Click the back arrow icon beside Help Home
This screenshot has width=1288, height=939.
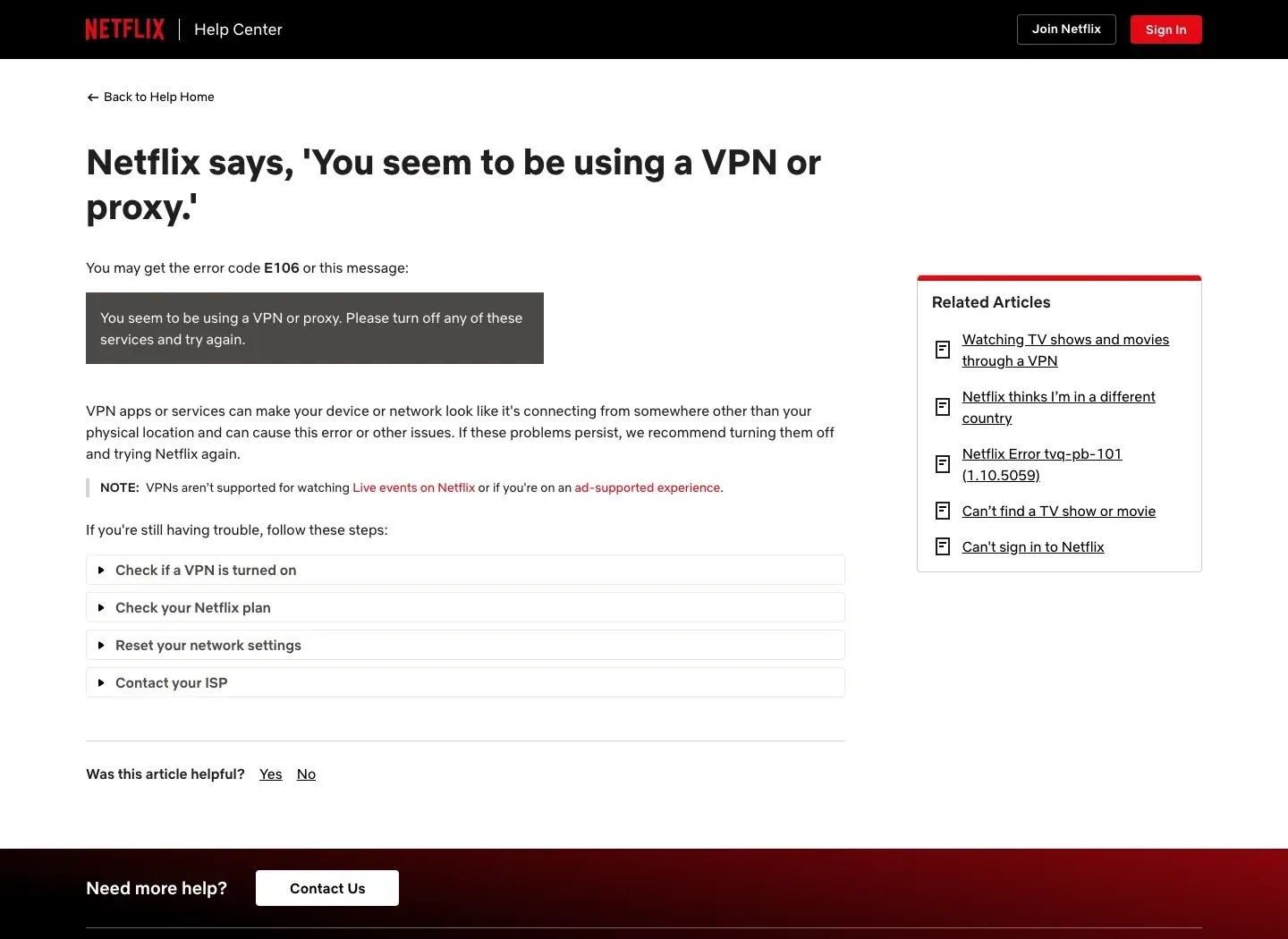point(93,97)
